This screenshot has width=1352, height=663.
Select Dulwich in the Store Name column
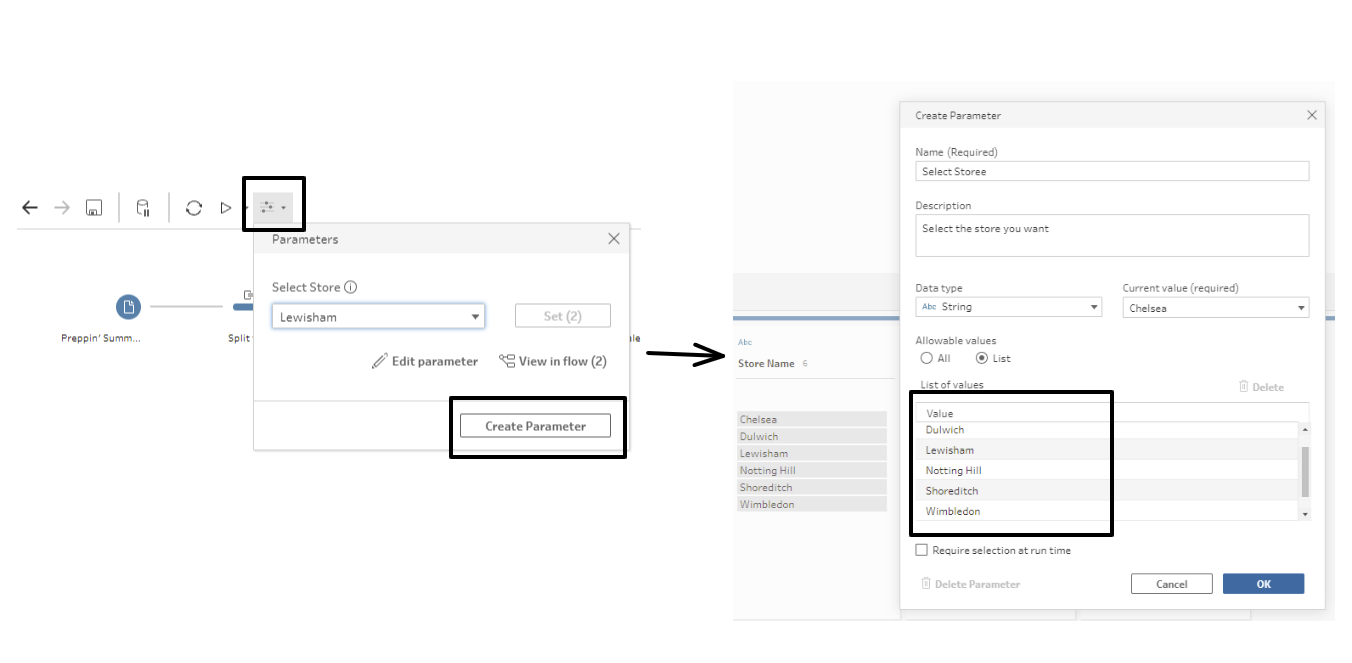click(x=812, y=436)
